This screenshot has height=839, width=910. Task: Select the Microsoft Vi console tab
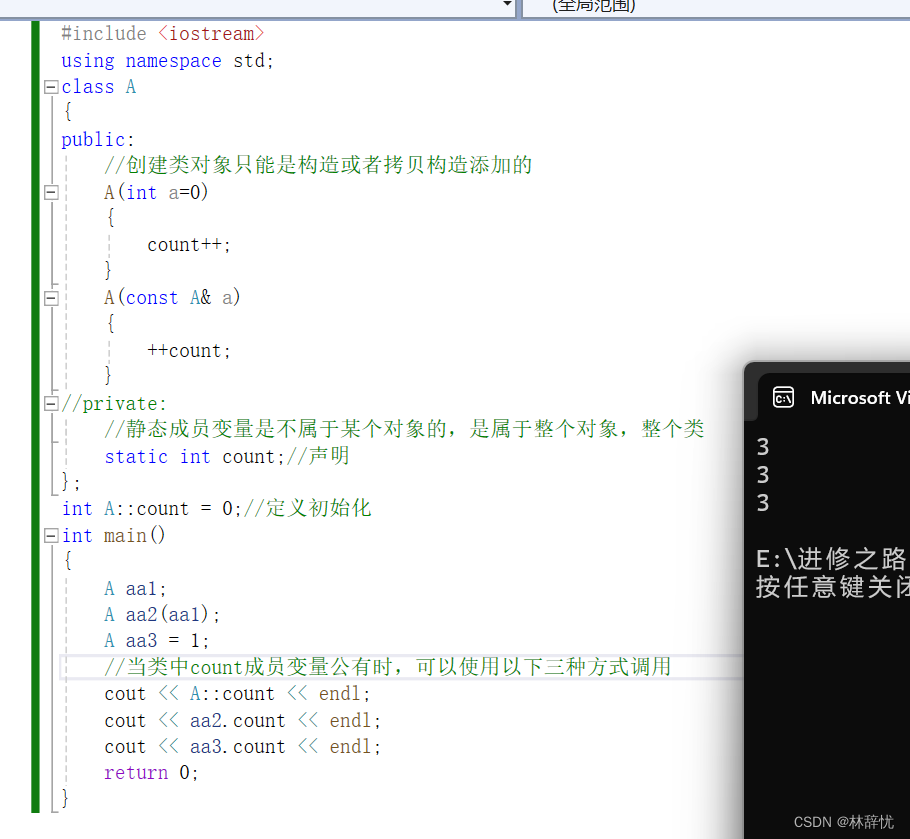coord(834,398)
